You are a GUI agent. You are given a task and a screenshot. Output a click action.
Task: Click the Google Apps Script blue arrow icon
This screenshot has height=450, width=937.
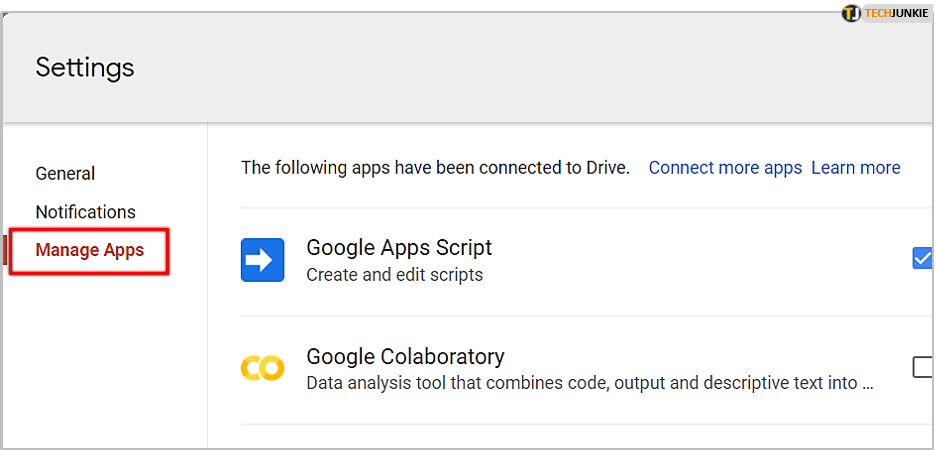[x=261, y=260]
